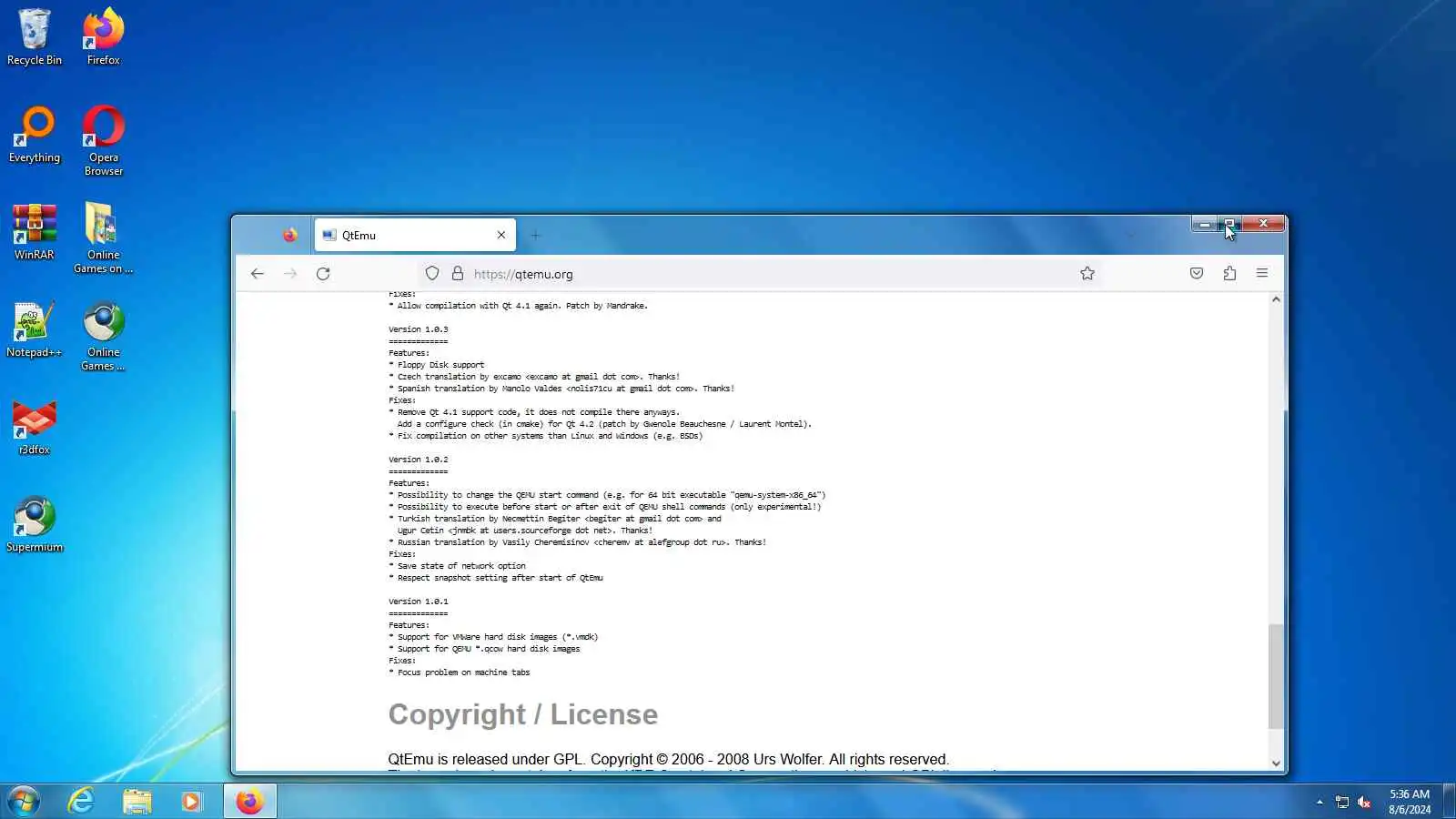Launch Windows Media Player from the taskbar

[x=192, y=802]
